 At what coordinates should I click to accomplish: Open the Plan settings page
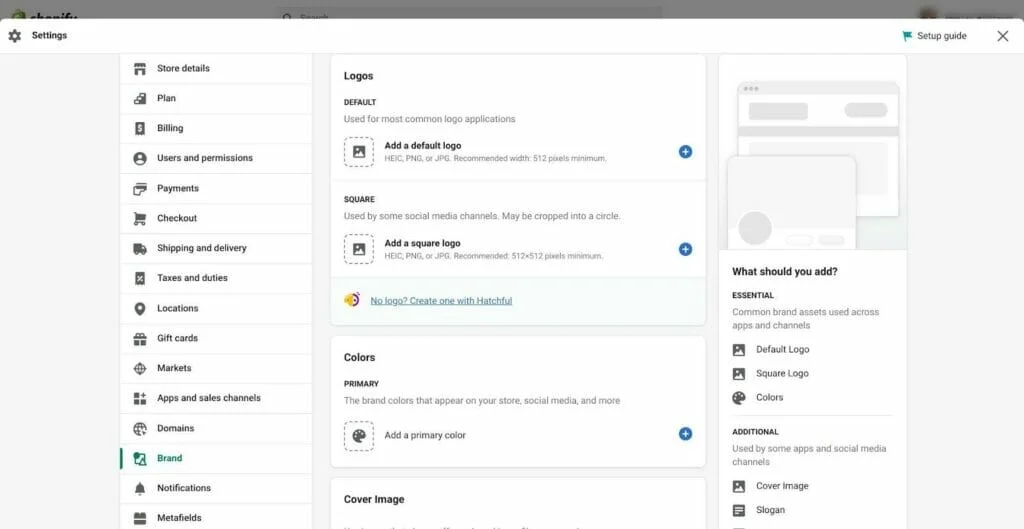tap(216, 99)
